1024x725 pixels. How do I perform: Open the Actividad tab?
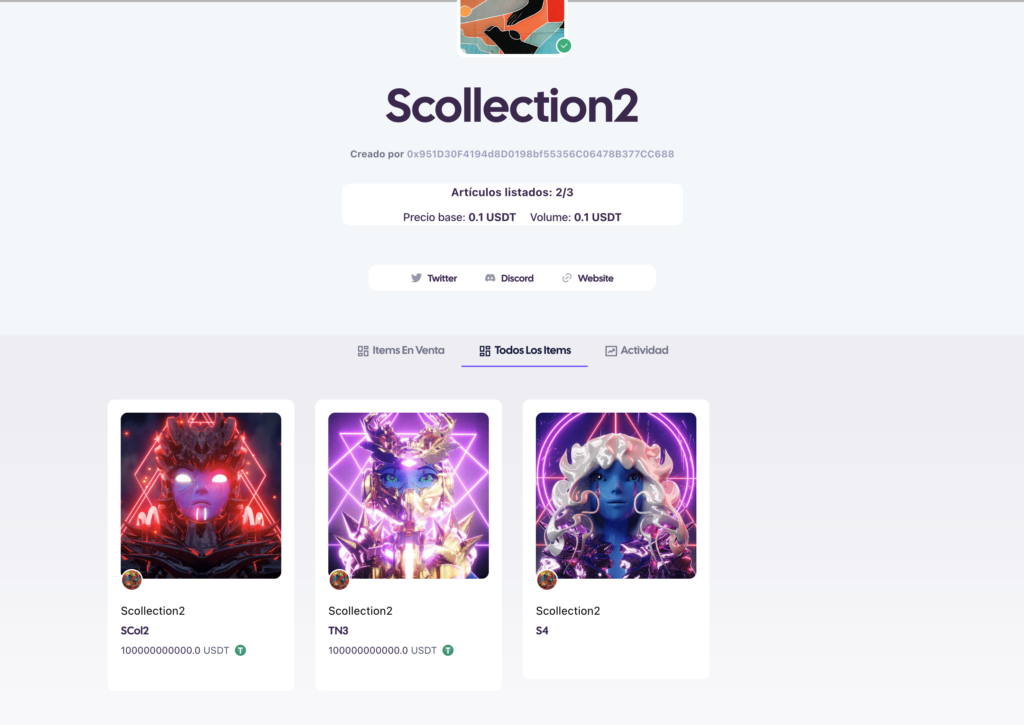[637, 351]
